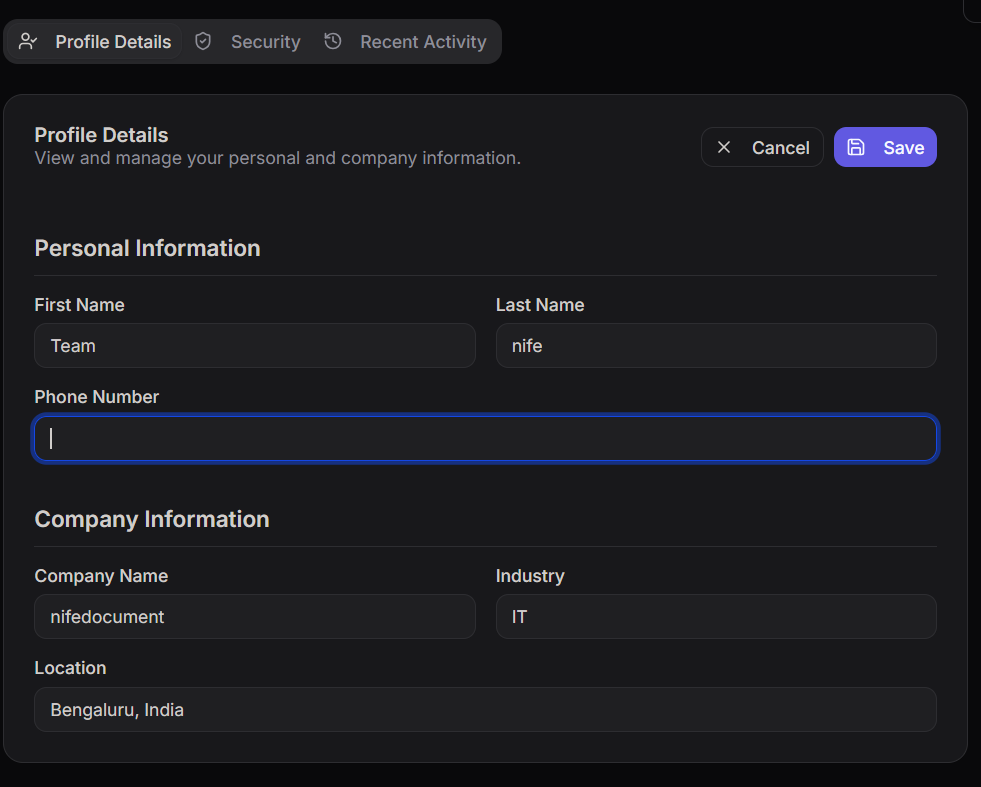Select the Company Name field with nifedocument

pyautogui.click(x=255, y=617)
